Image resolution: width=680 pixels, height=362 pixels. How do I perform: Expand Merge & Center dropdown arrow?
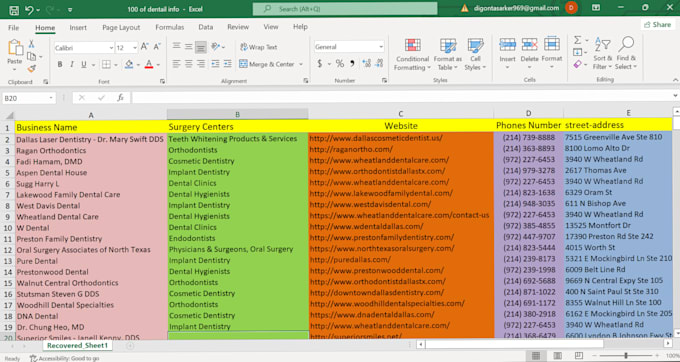coord(301,64)
